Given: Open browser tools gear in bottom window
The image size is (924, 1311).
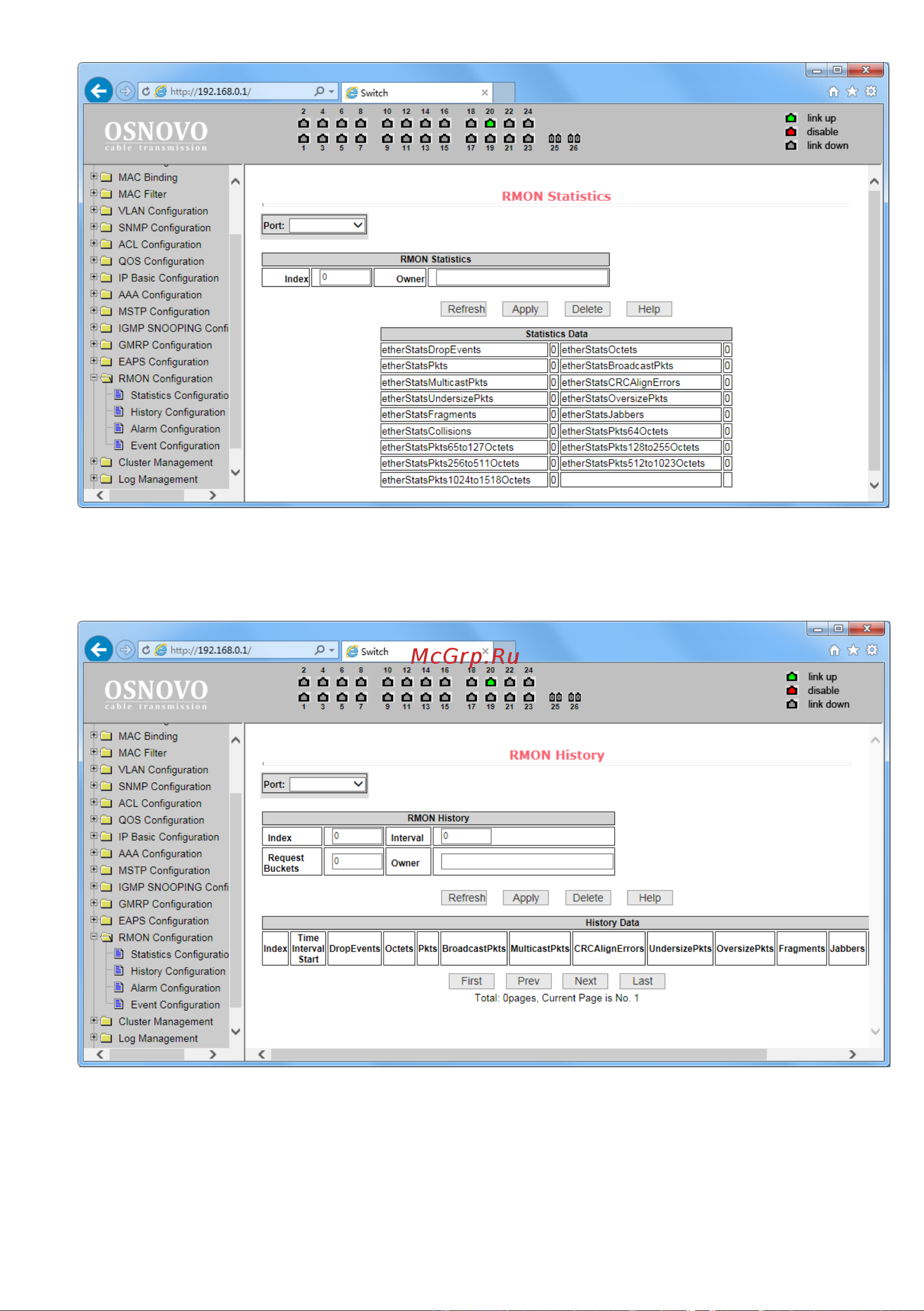Looking at the screenshot, I should click(872, 651).
